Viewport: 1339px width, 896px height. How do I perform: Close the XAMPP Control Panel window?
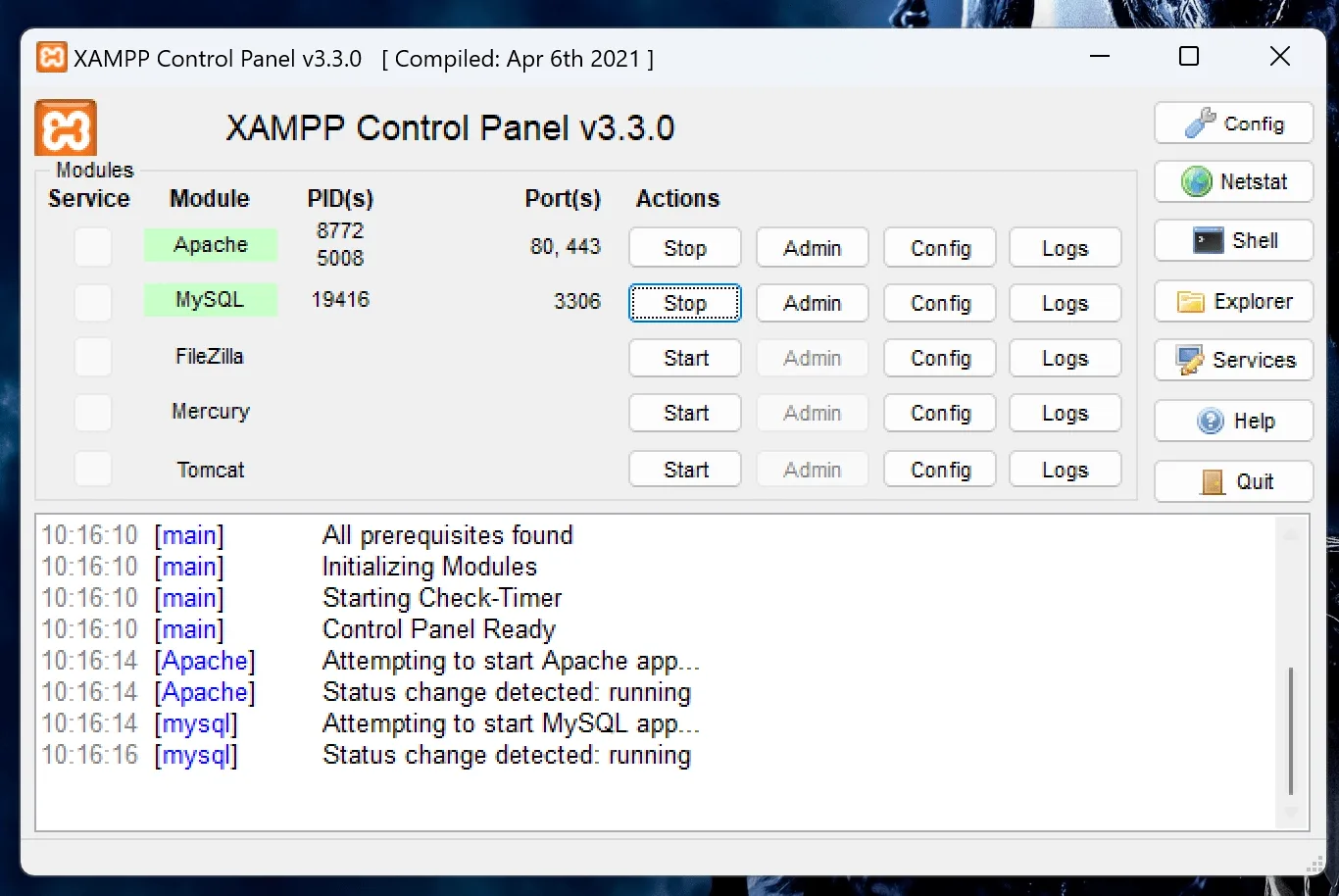pyautogui.click(x=1279, y=57)
